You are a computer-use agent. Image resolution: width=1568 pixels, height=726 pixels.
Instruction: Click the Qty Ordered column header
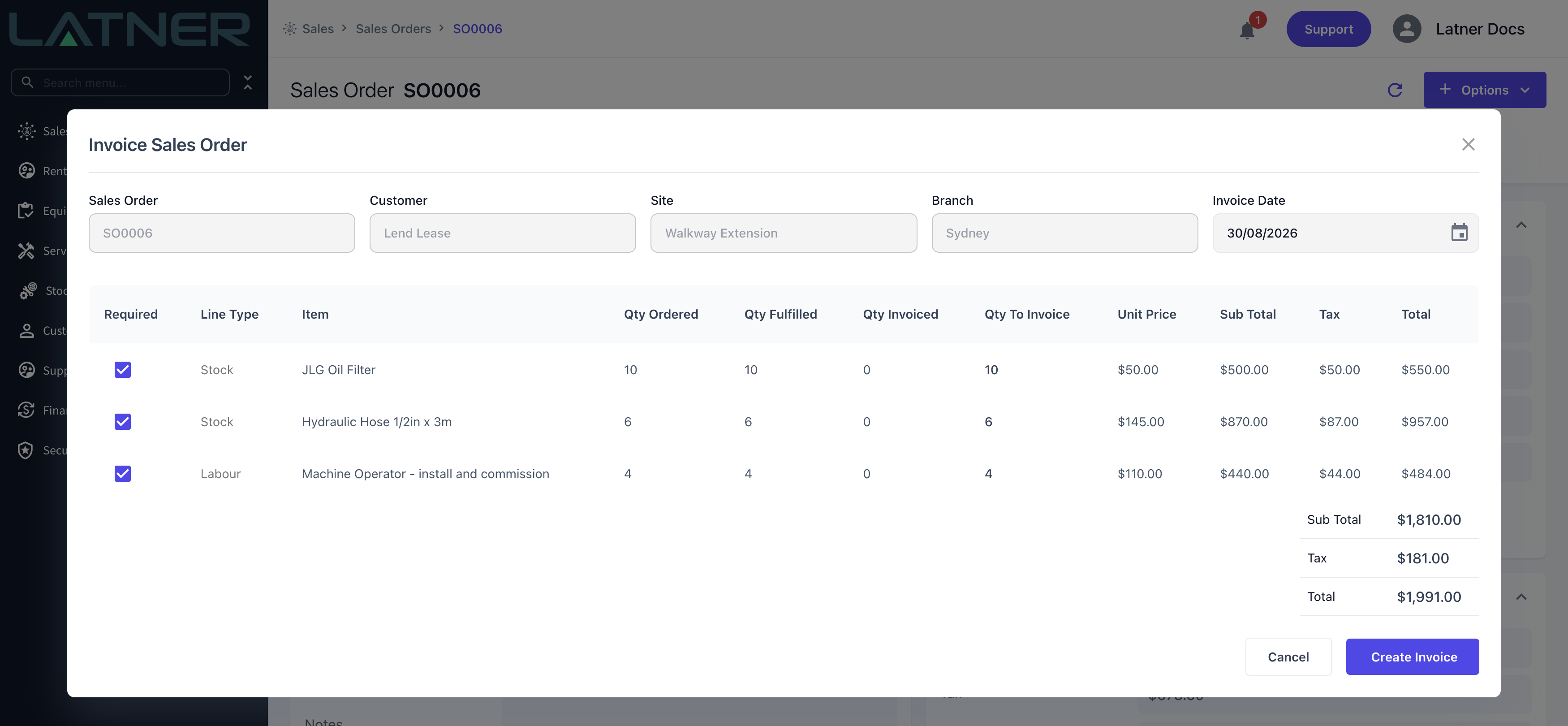660,314
